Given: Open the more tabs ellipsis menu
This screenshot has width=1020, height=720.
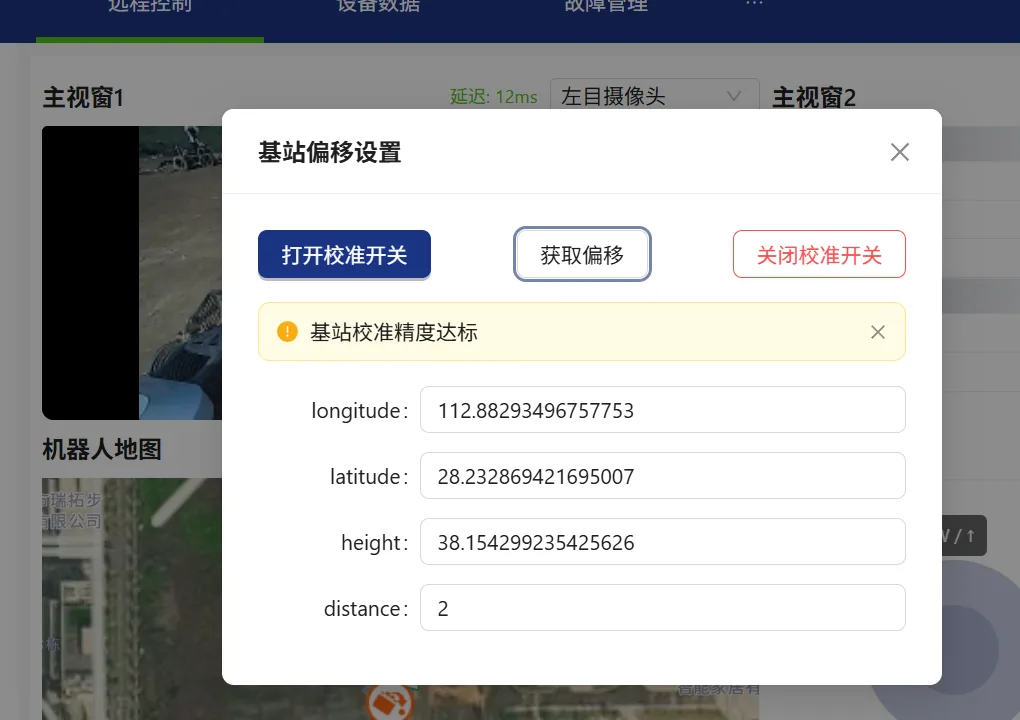Looking at the screenshot, I should click(754, 4).
